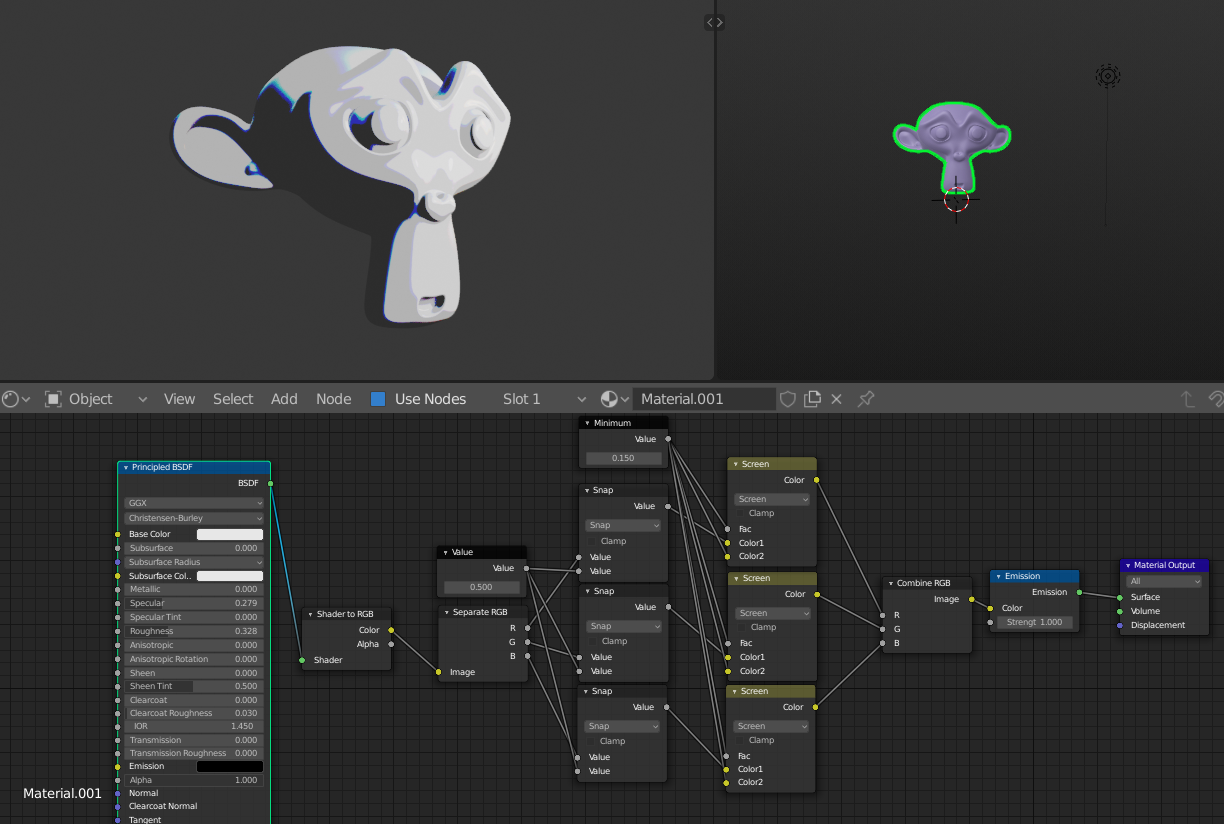Click the Combine RGB G input socket

point(882,629)
